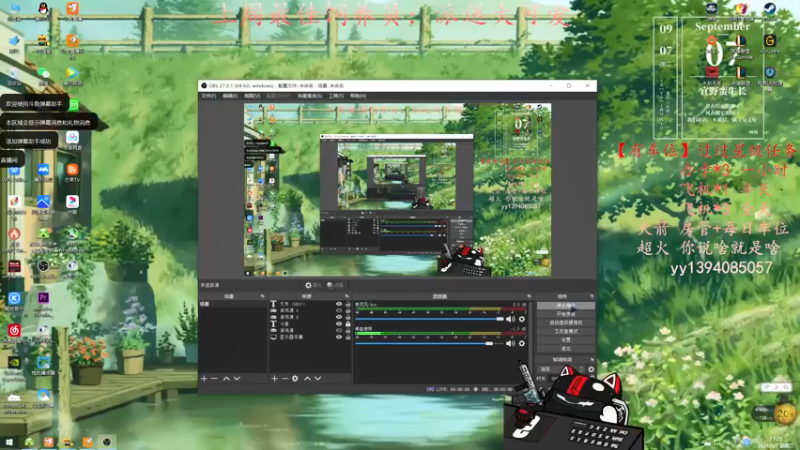Toggle lock on the Game Capture 2 source
Image resolution: width=800 pixels, height=450 pixels.
pyautogui.click(x=348, y=317)
